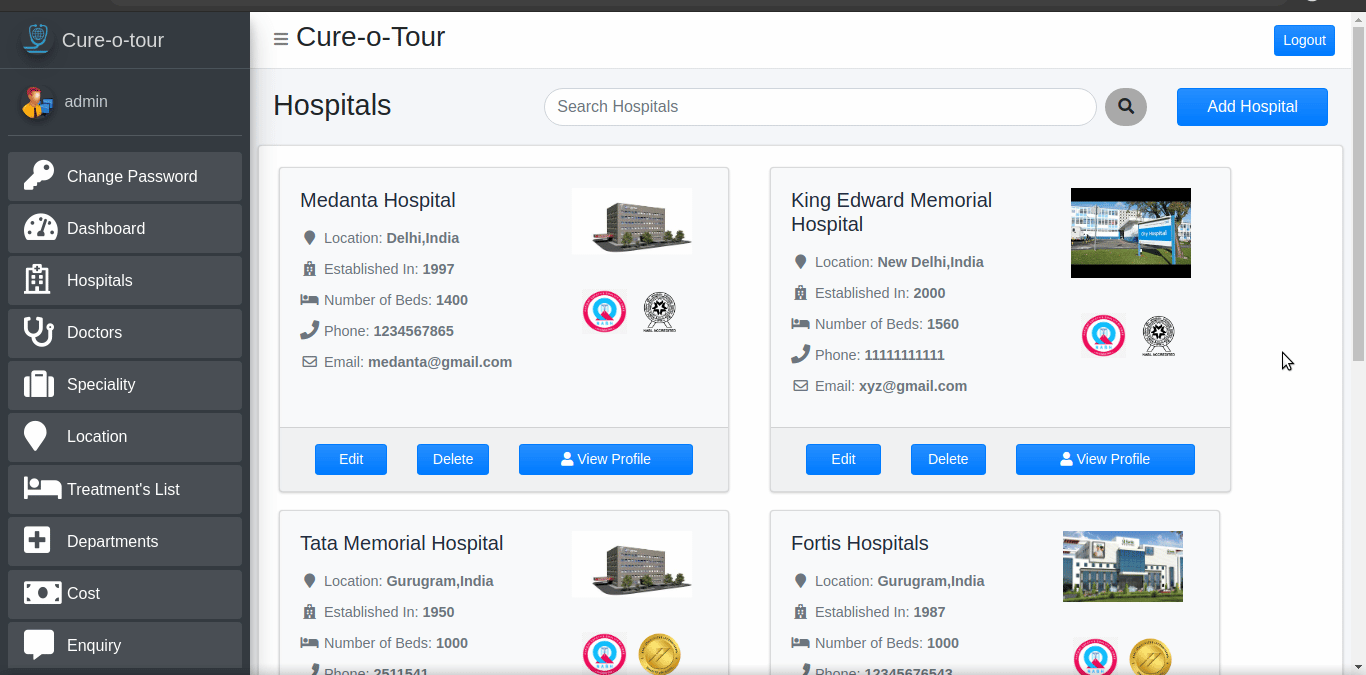Click the Tata Memorial Hospital building thumbnail
This screenshot has height=675, width=1366.
tap(632, 564)
